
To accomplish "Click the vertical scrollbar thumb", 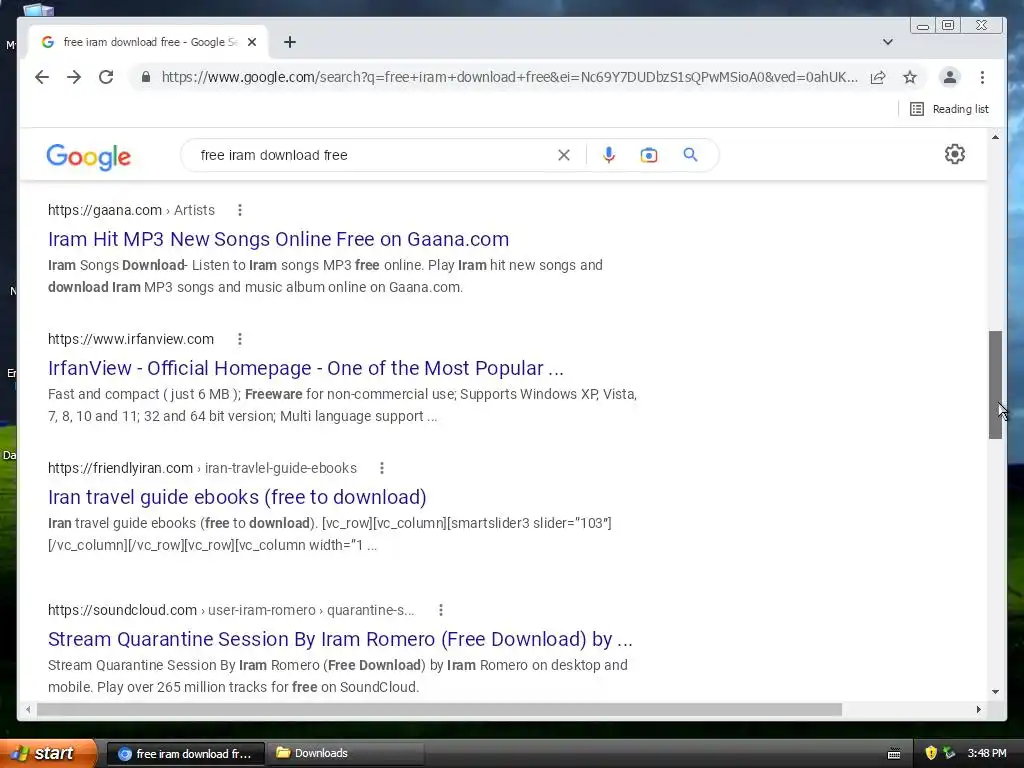I will coord(995,385).
